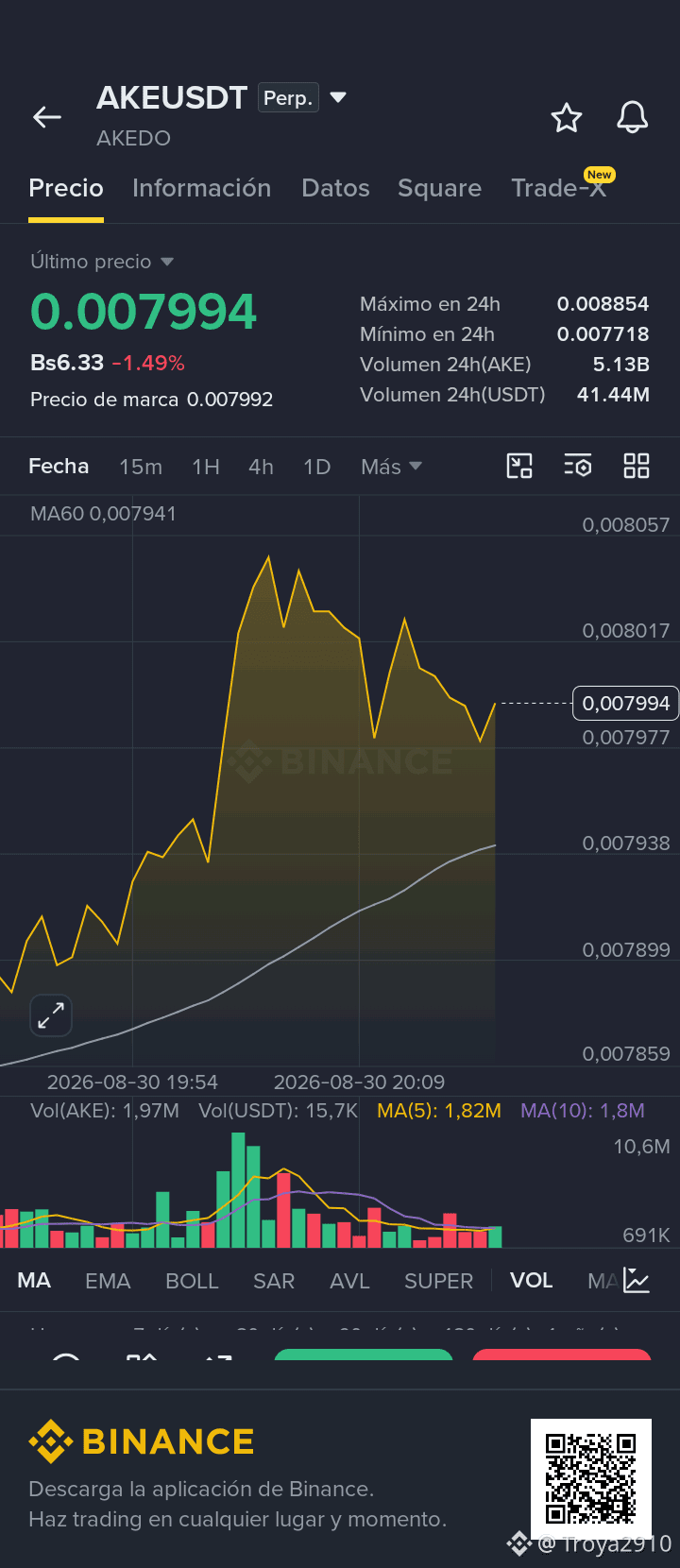Screen dimensions: 680x1568
Task: Go back using the left arrow
Action: point(47,117)
